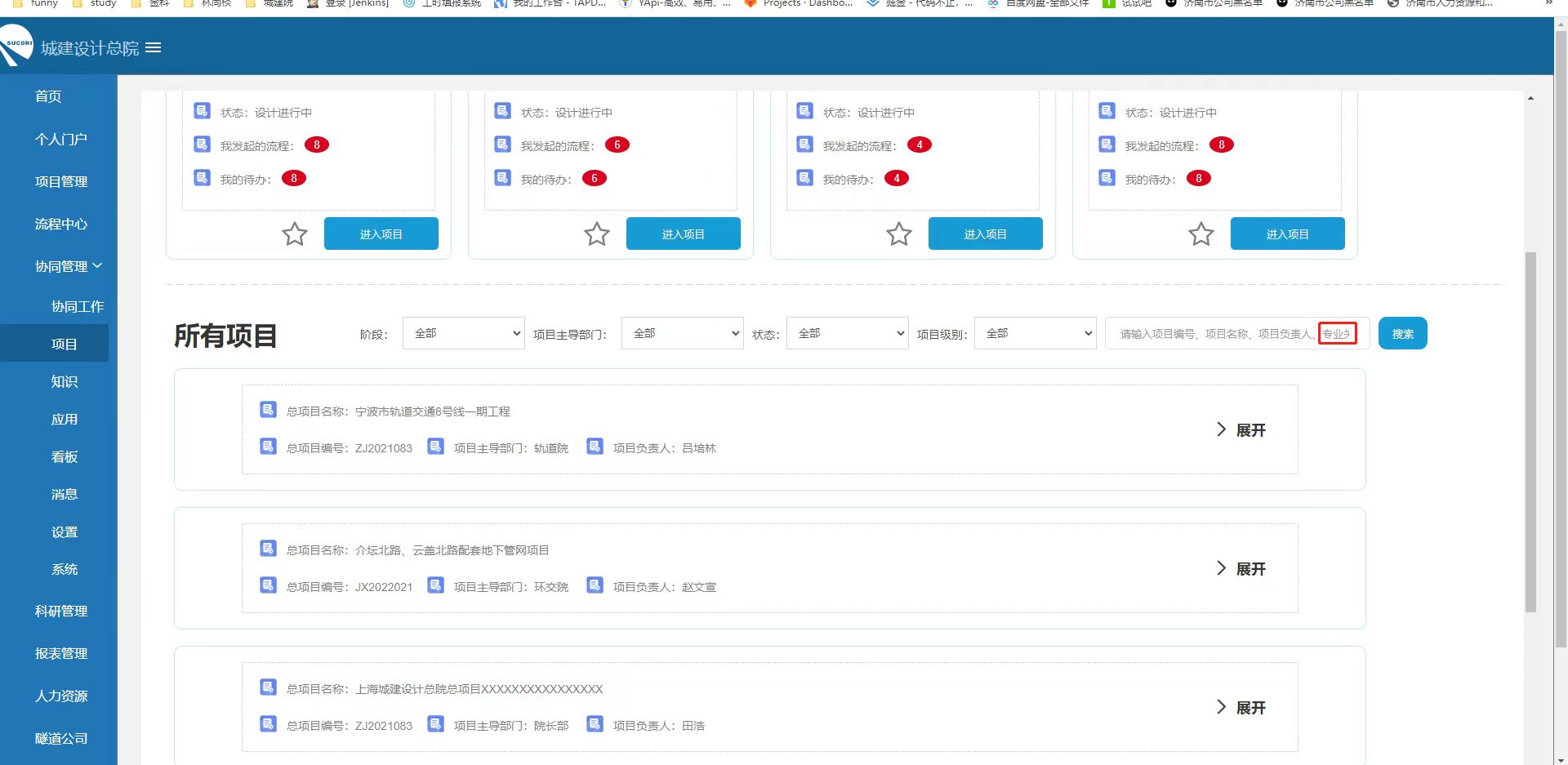Click the content panel scroll-up arrow
This screenshot has width=1568, height=765.
[1530, 98]
